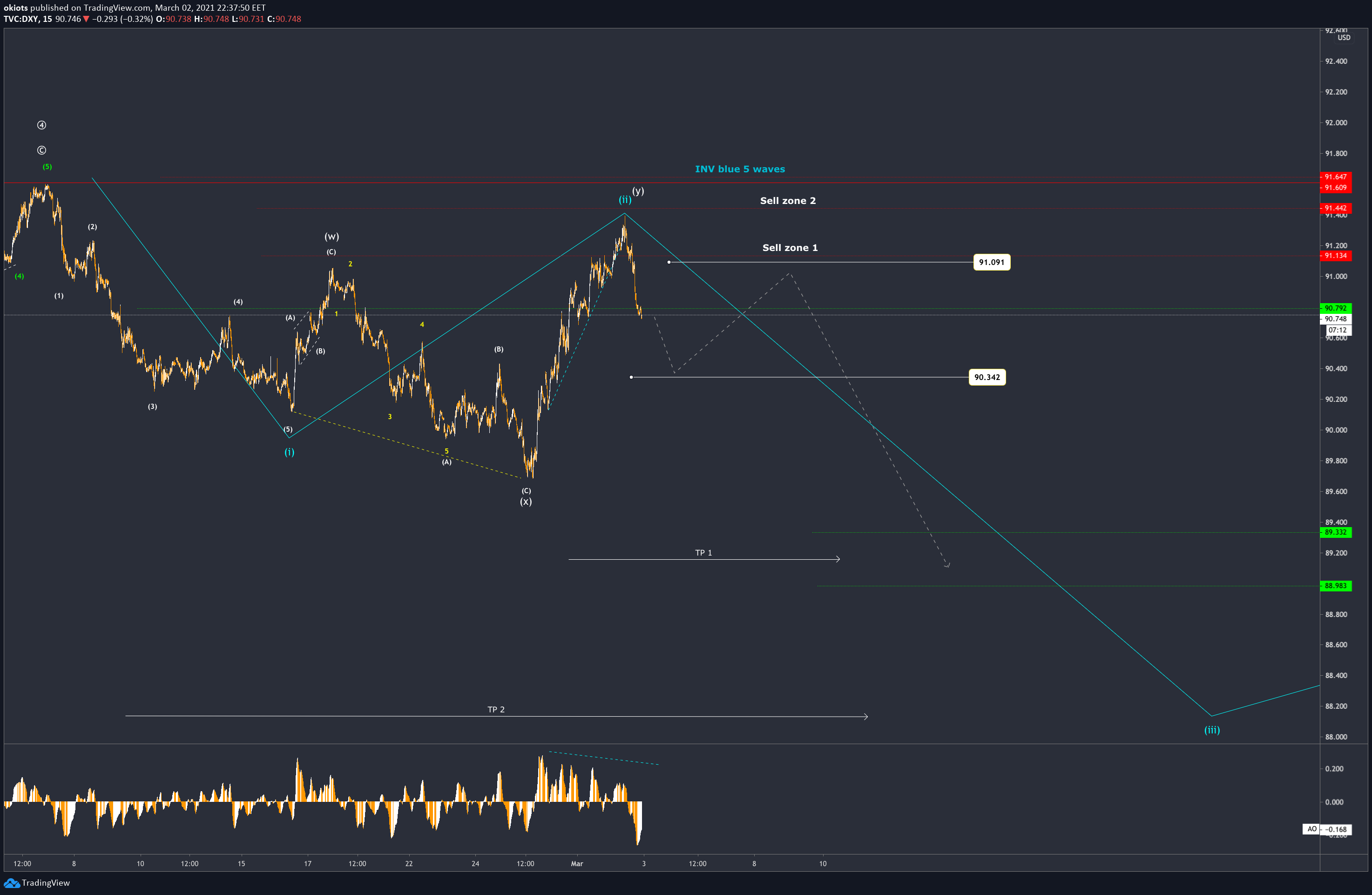Click the green 89.332 price tag
1372x895 pixels.
(1335, 532)
